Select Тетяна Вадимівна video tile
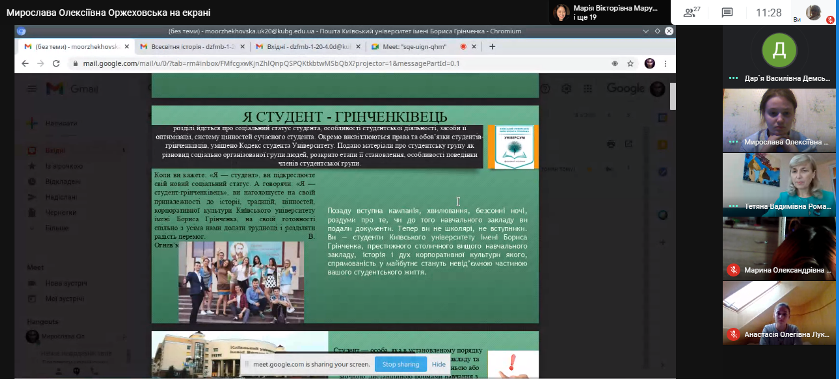Viewport: 839px width, 379px height. [x=779, y=184]
